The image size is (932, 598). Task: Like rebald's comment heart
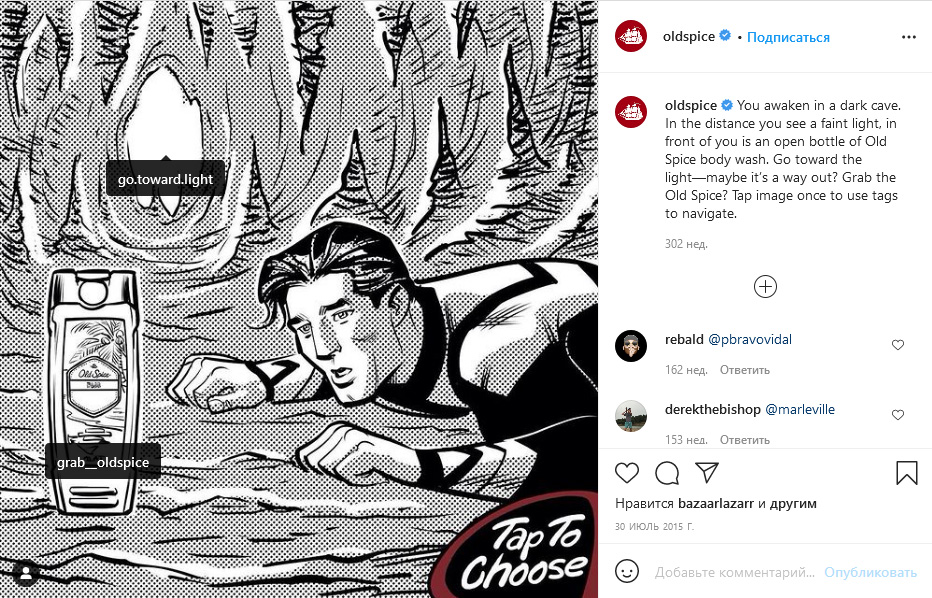(x=898, y=345)
